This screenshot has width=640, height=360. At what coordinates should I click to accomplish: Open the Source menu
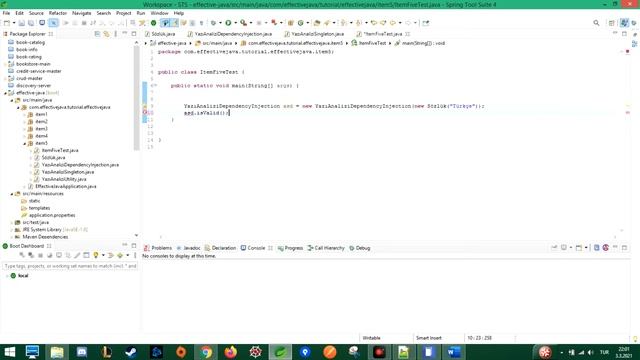point(36,13)
